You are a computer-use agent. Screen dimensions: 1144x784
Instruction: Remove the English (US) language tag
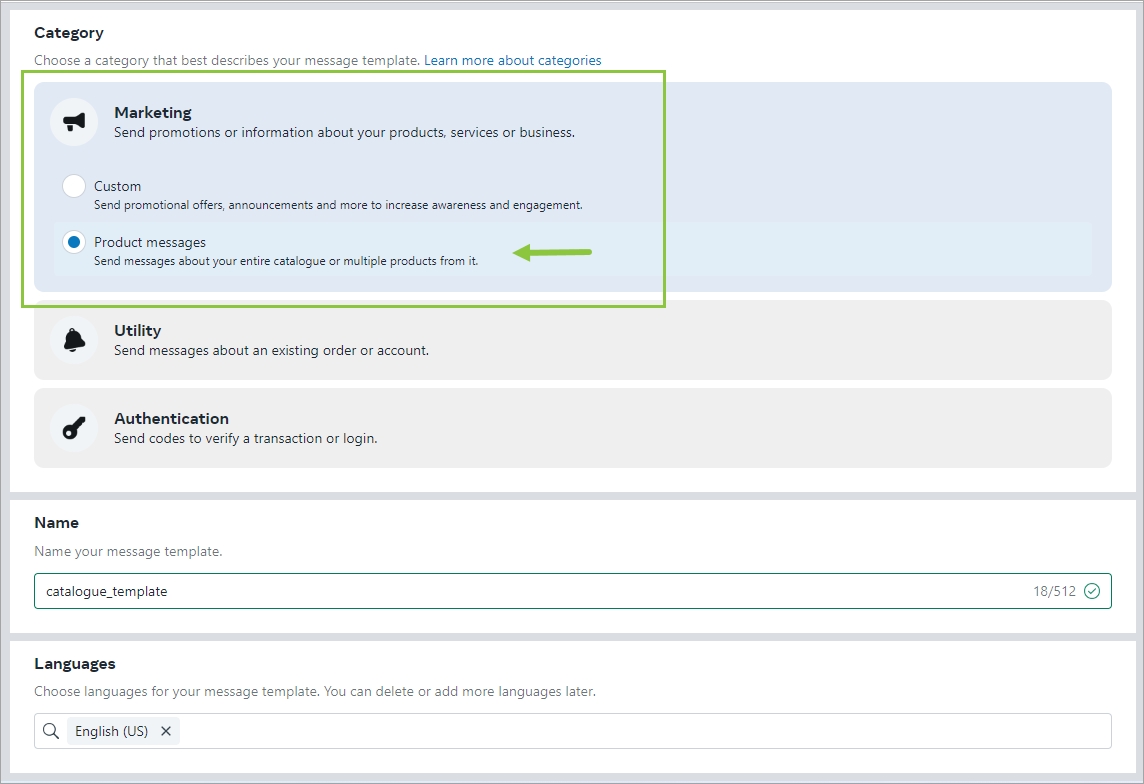166,731
